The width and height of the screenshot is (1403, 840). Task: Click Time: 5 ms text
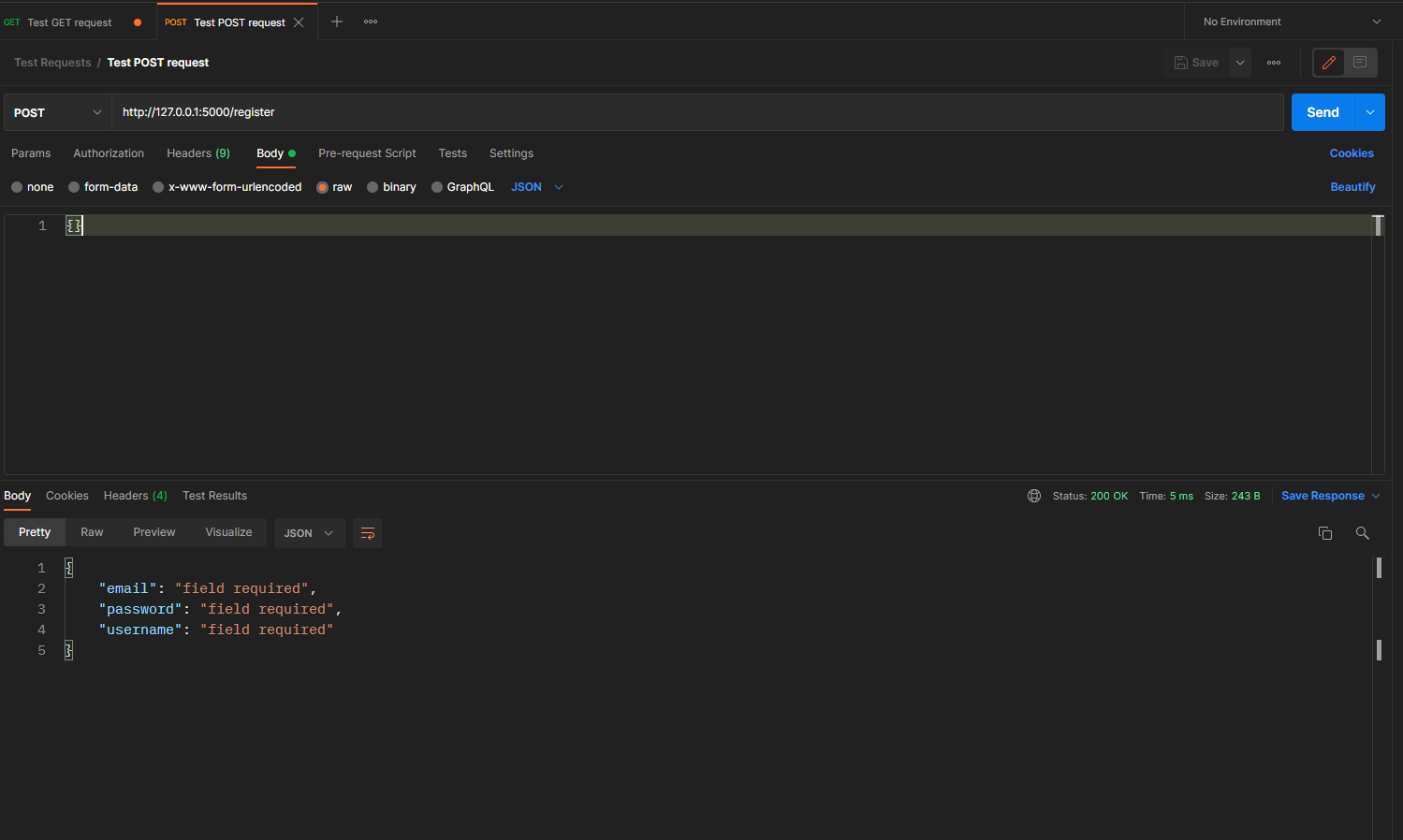(x=1166, y=496)
